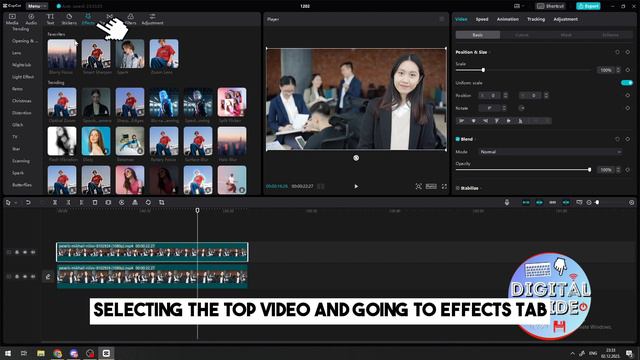Add a keyframe for Opacity

coord(628,170)
